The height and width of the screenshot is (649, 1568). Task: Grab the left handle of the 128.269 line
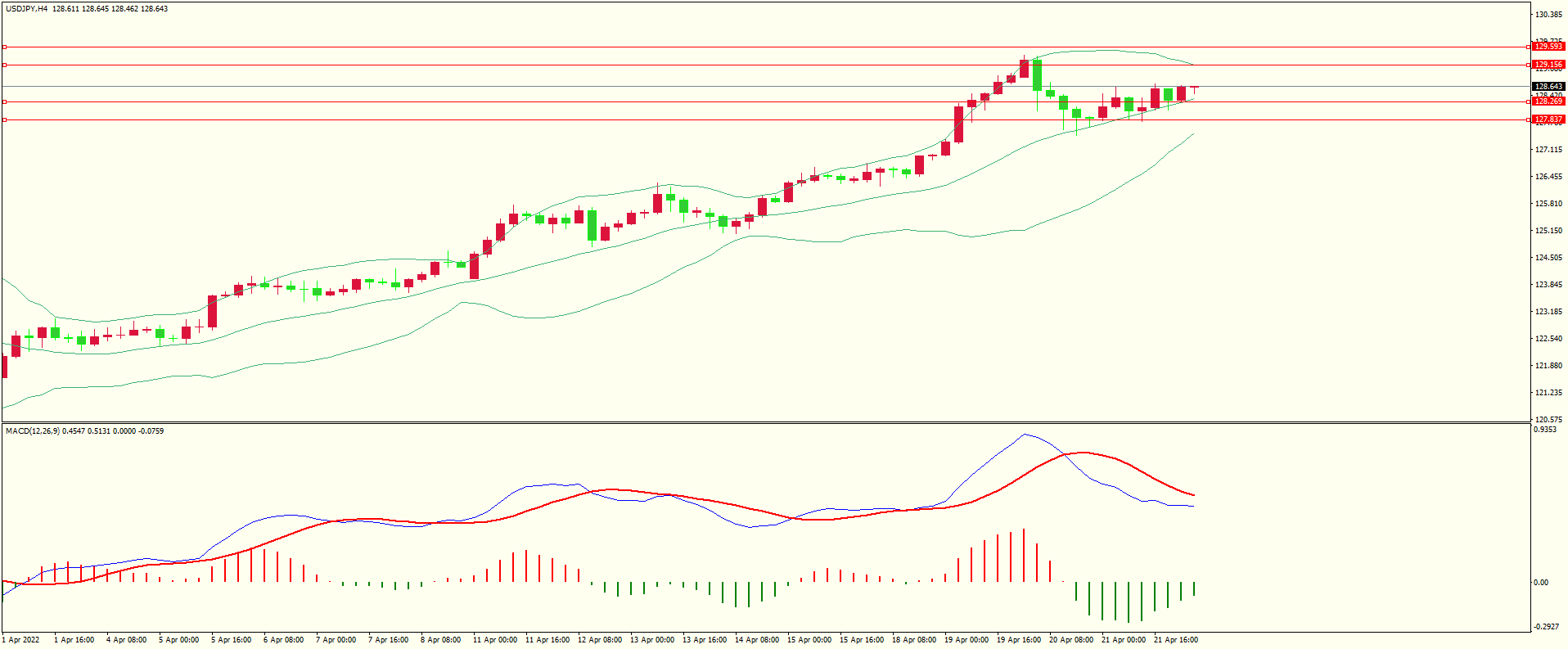pyautogui.click(x=4, y=101)
